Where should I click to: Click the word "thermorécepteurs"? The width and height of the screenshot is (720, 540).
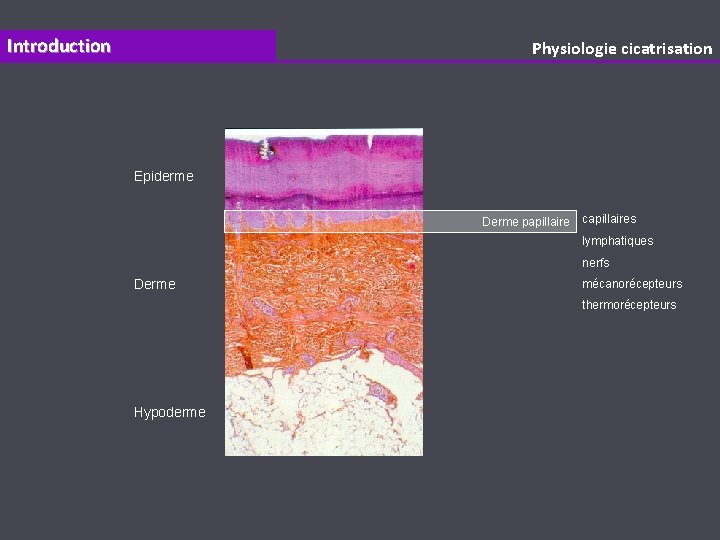coord(629,305)
